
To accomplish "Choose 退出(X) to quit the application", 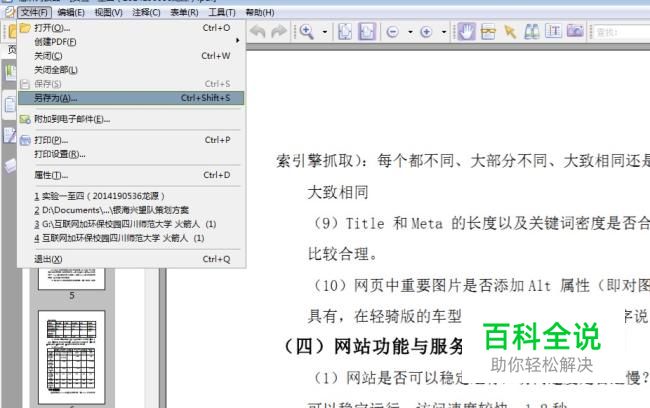I will tap(131, 259).
